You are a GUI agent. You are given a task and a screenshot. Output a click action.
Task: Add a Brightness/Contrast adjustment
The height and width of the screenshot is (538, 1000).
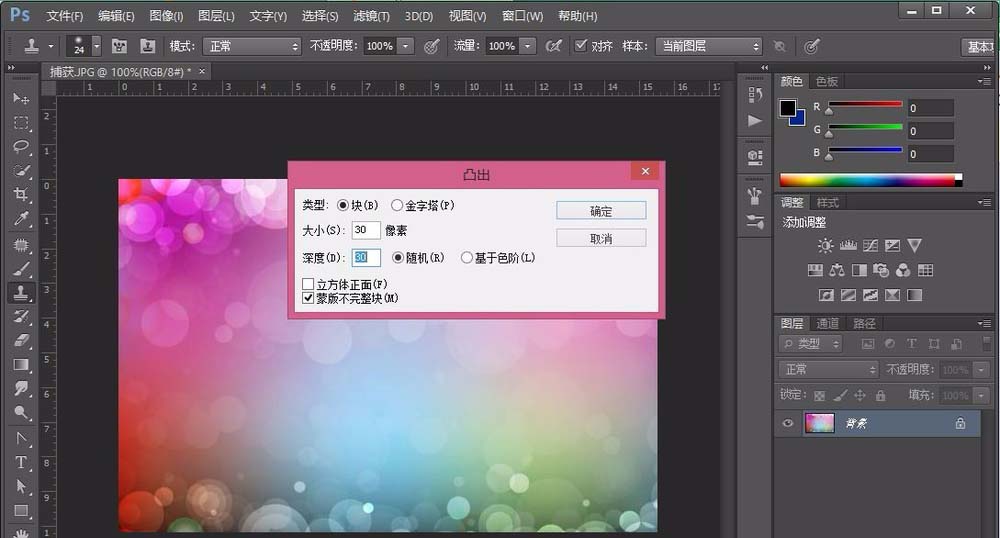coord(825,245)
